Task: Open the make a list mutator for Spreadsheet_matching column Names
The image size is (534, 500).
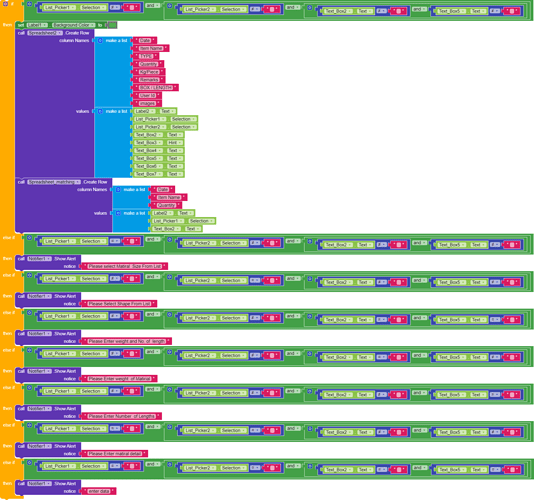Action: point(118,189)
